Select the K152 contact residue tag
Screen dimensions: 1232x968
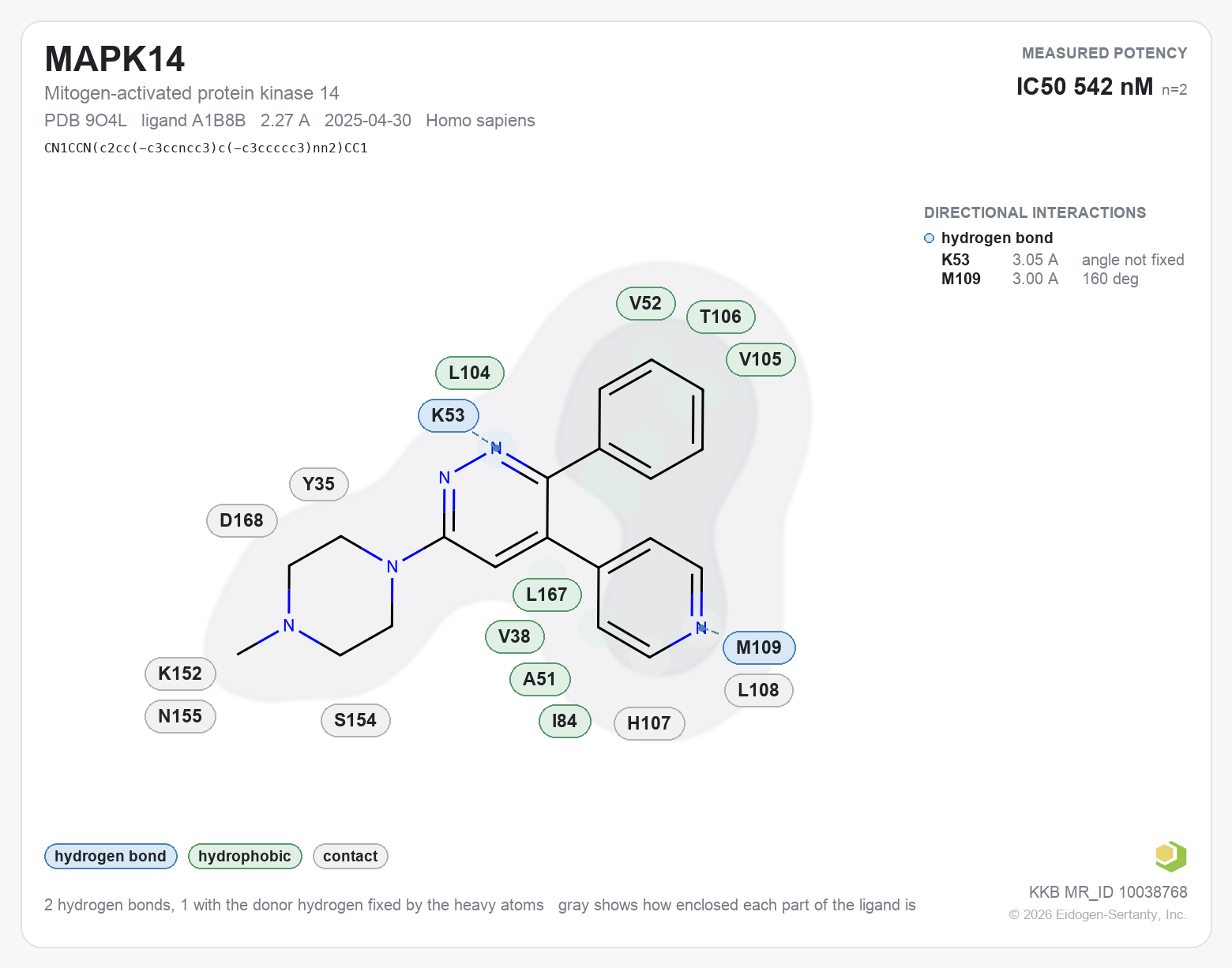(x=180, y=673)
